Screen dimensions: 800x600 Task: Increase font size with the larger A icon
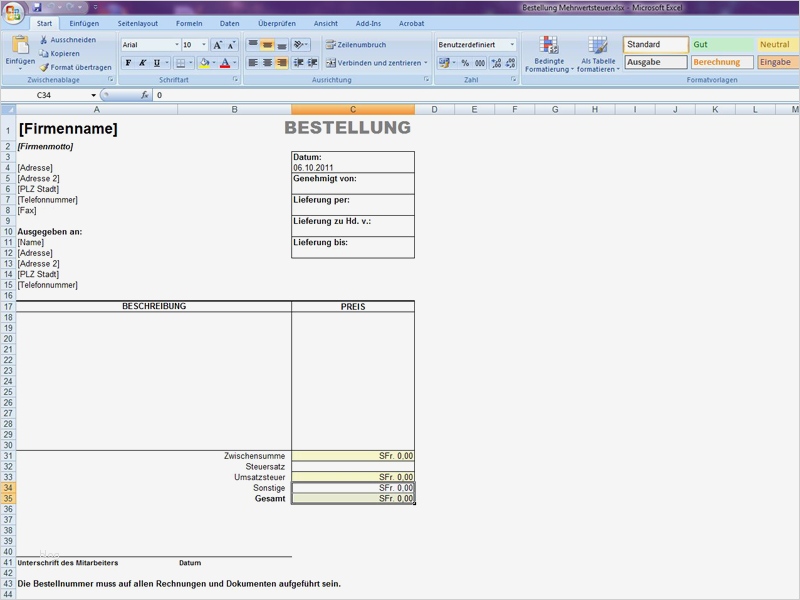218,45
